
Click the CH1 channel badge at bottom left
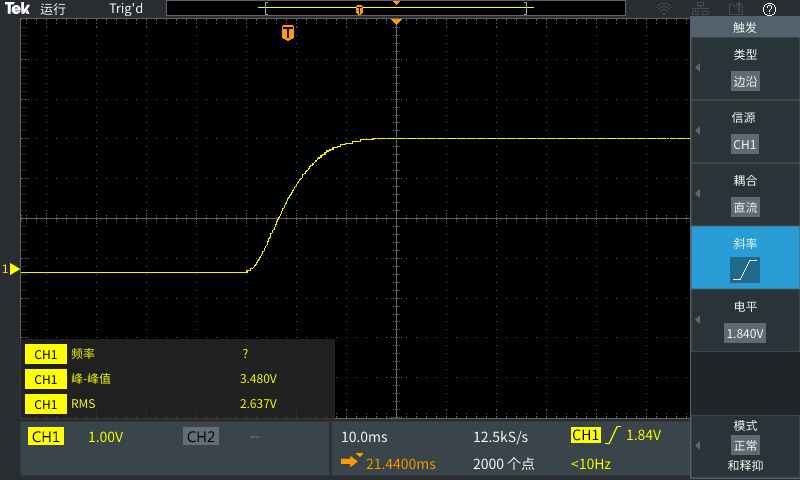(46, 437)
